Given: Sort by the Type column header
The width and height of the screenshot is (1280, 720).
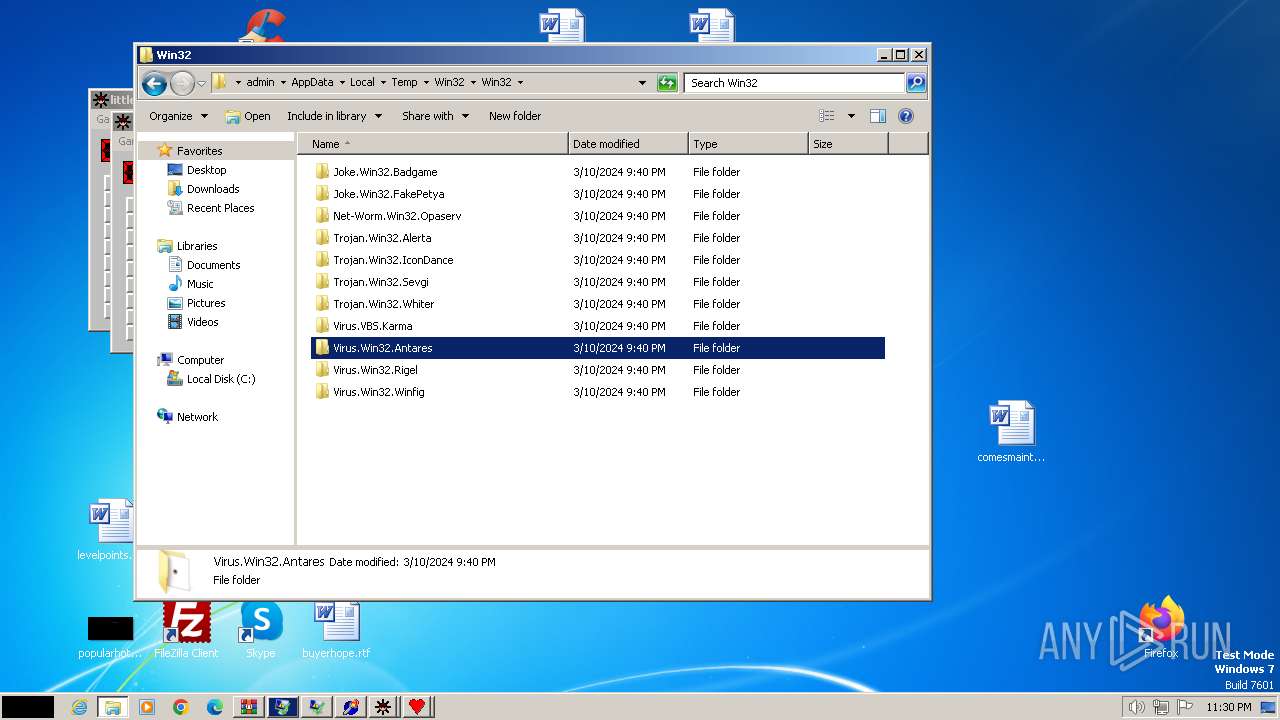Looking at the screenshot, I should pyautogui.click(x=748, y=144).
